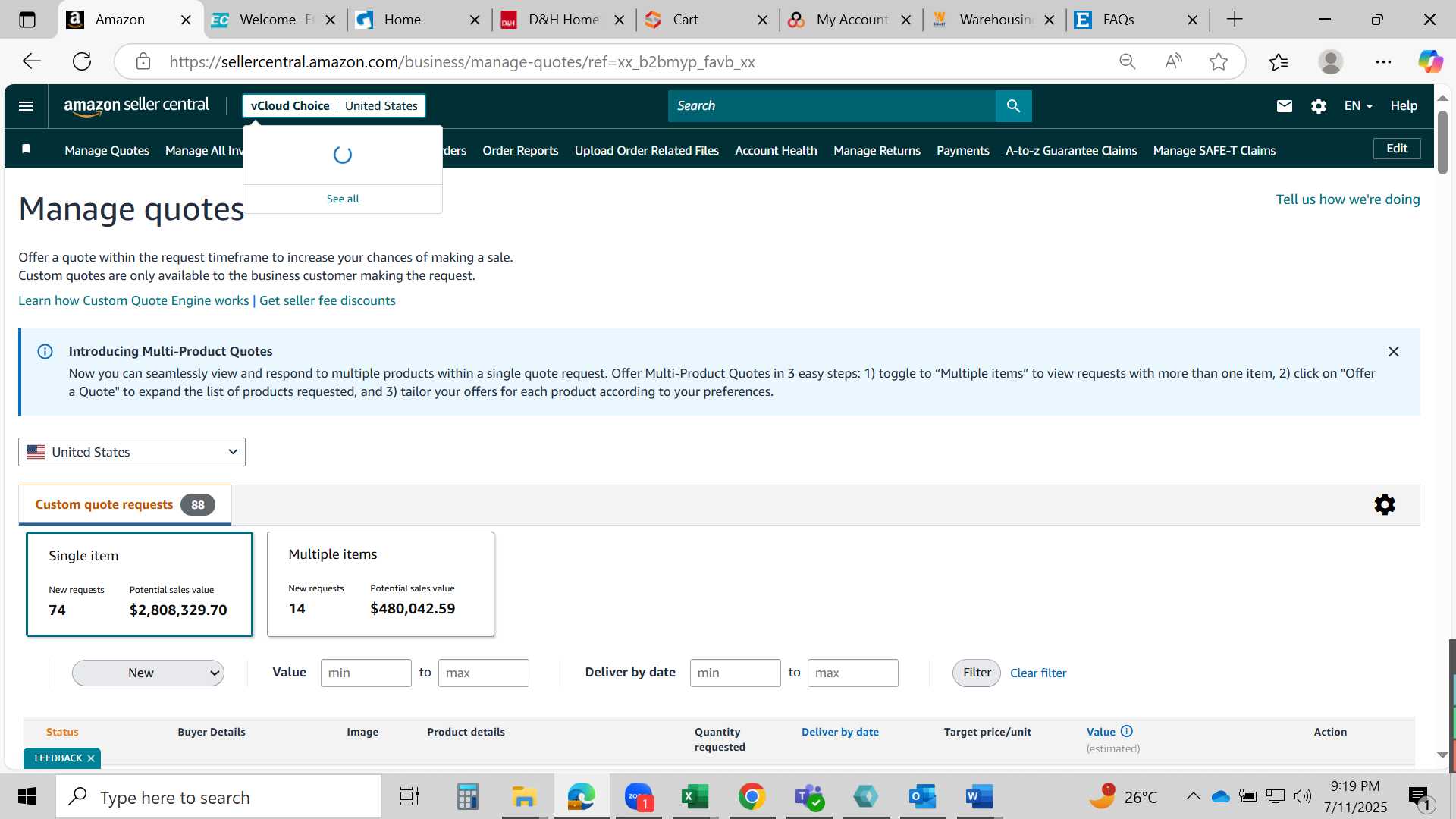1456x819 pixels.
Task: Switch to the Welcome browser tab
Action: (275, 20)
